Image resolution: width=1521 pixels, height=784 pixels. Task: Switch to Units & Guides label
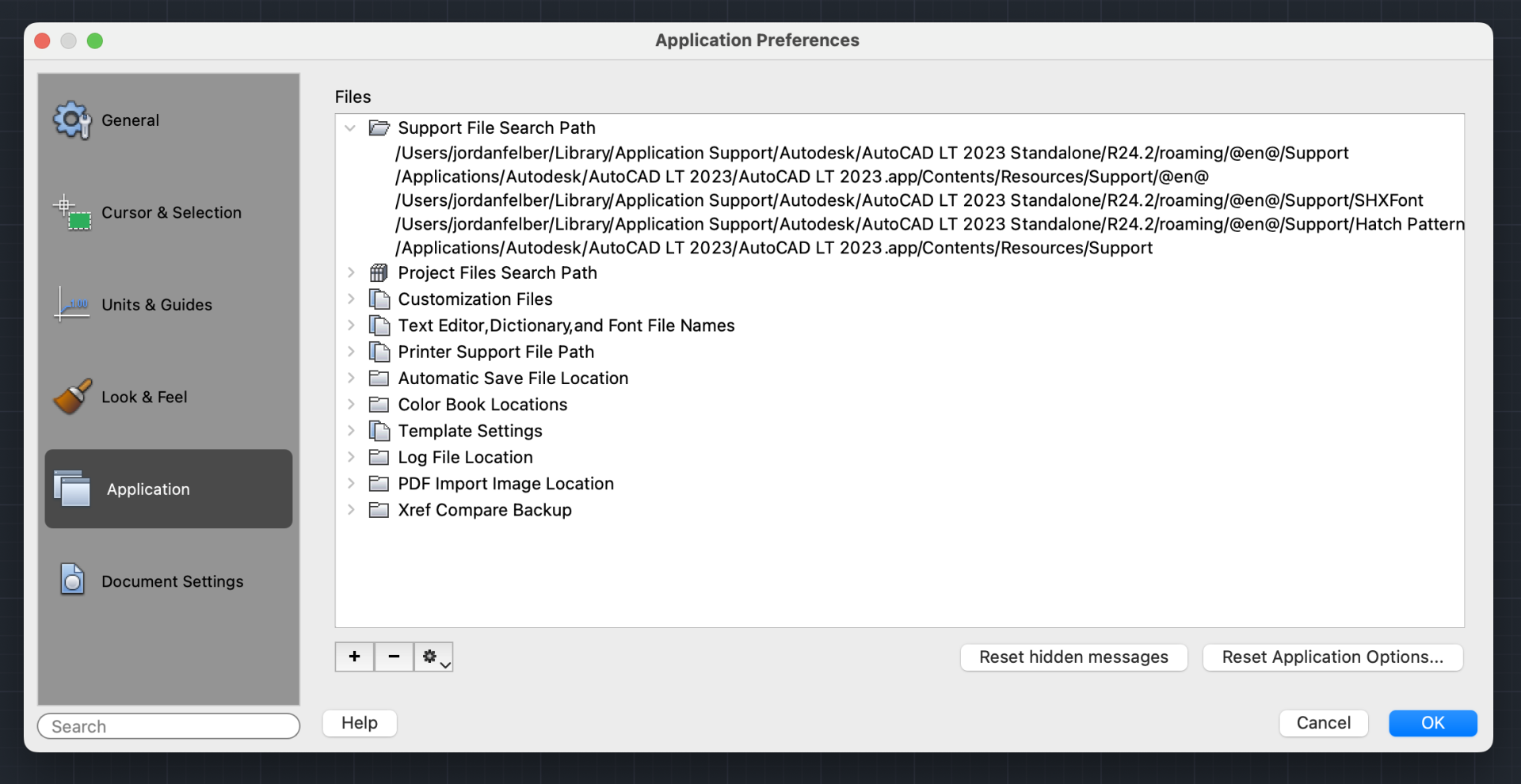pyautogui.click(x=157, y=305)
